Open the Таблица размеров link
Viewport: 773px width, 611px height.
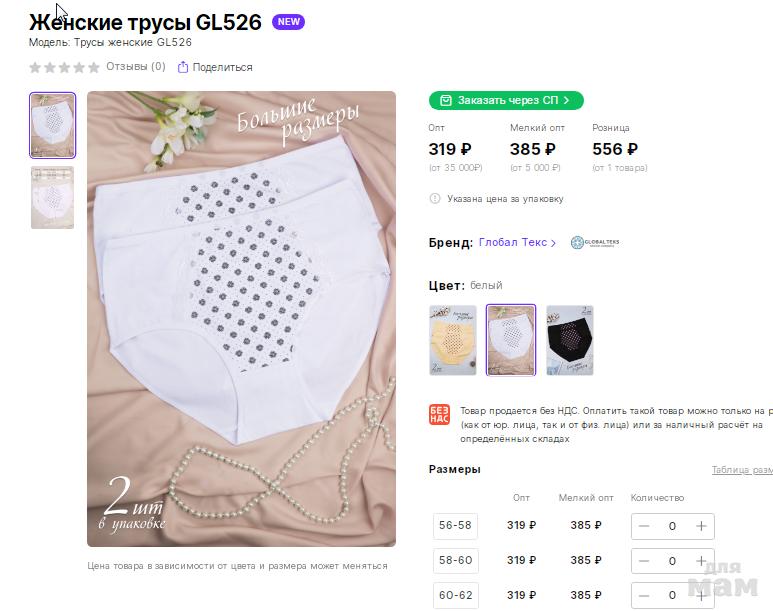click(x=741, y=470)
